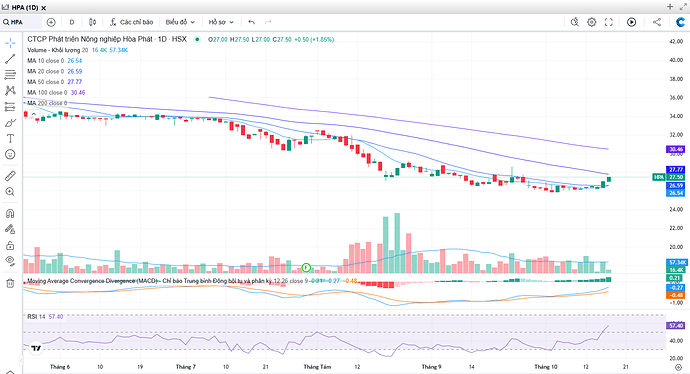Select the HPA (1D) tab
The height and width of the screenshot is (374, 690).
tap(24, 7)
